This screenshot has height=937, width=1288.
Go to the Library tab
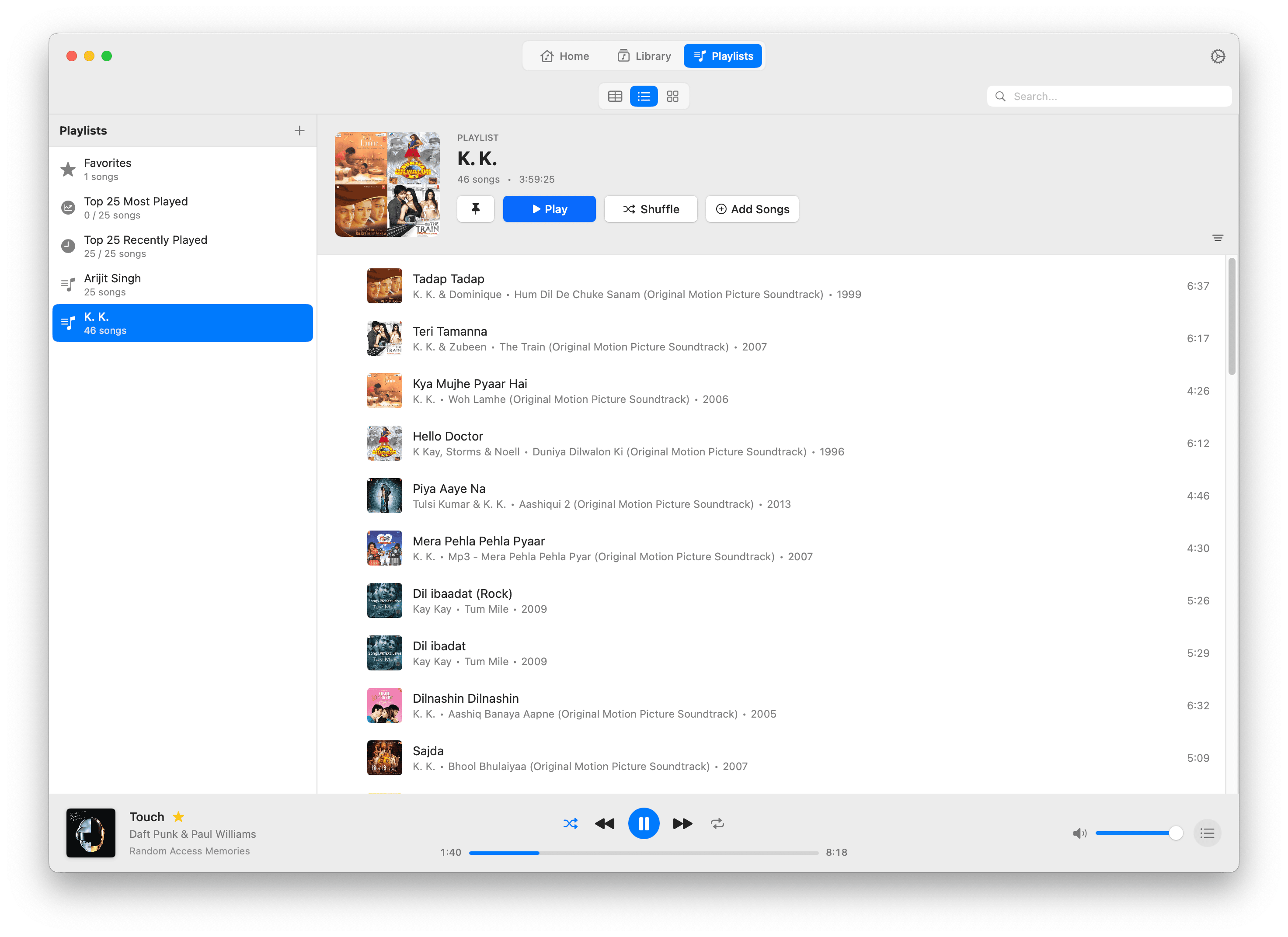tap(644, 56)
